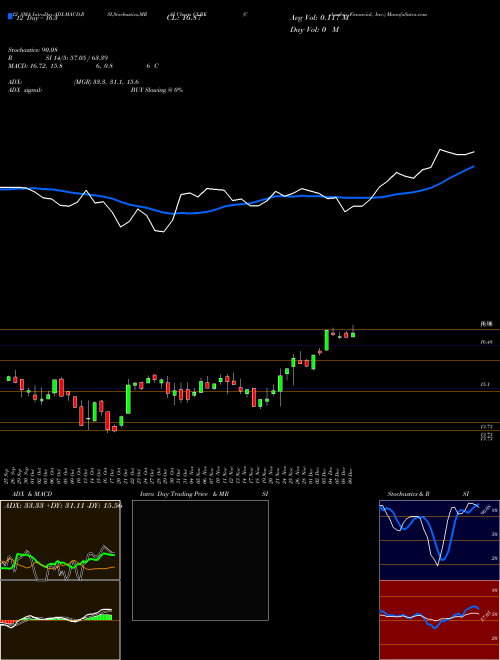
Task: Open the MACD histogram panel
Action: [x=60, y=620]
